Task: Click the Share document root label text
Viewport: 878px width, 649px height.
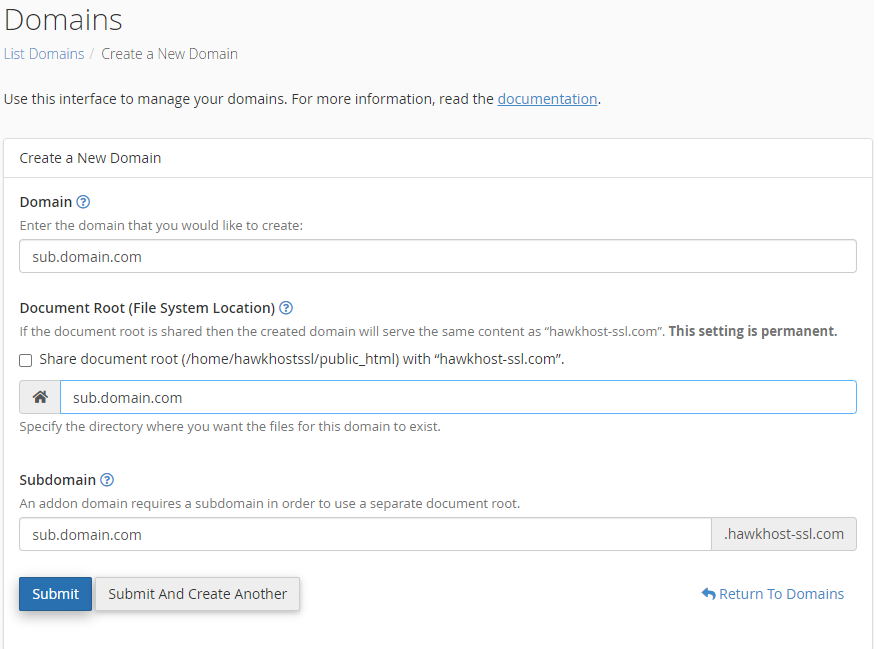Action: click(x=301, y=360)
